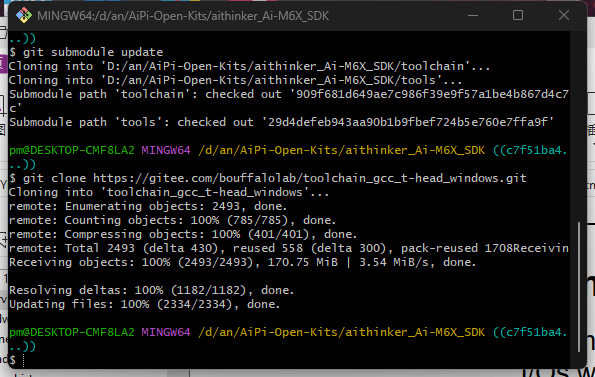Click the git clone gitee.com URL command line
This screenshot has width=595, height=377.
[x=268, y=178]
